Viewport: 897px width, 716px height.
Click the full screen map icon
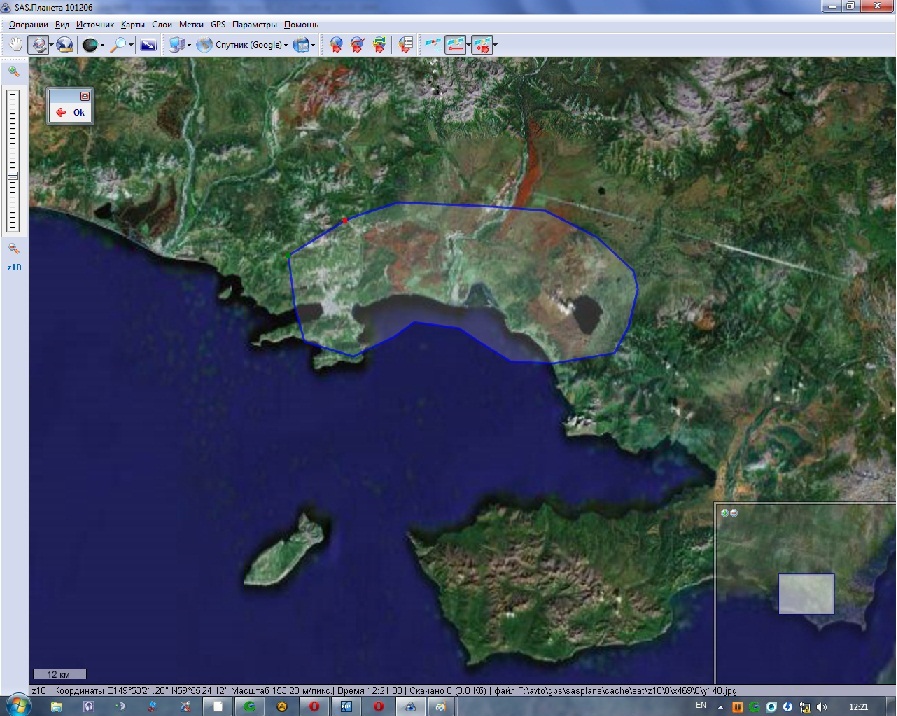point(148,45)
